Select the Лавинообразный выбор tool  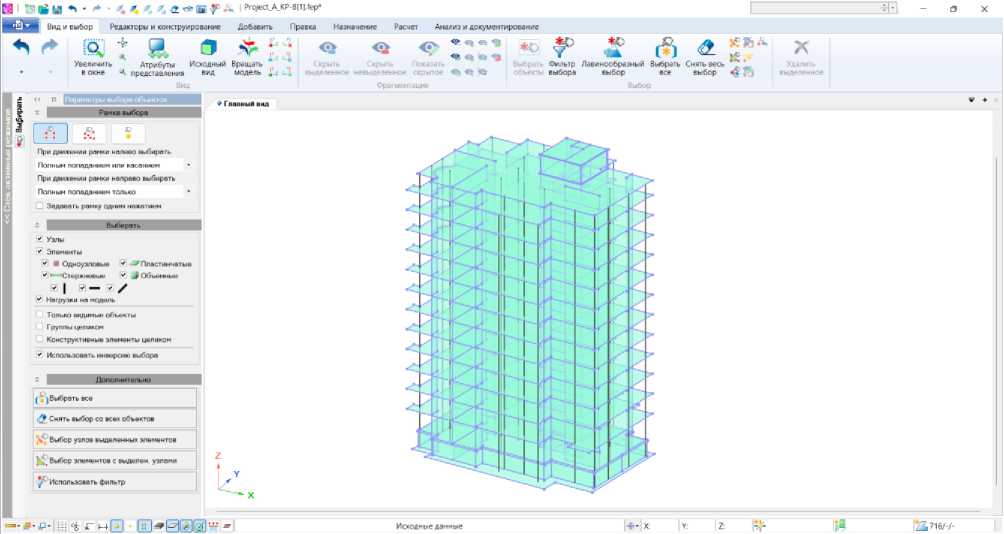[612, 52]
